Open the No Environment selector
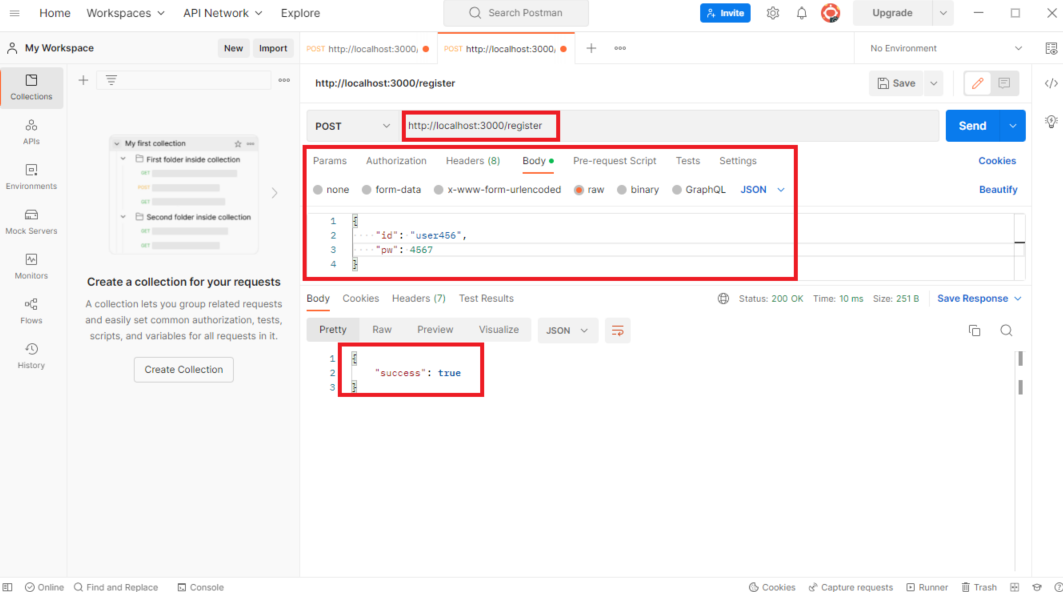Viewport: 1063px width, 592px height. 946,48
